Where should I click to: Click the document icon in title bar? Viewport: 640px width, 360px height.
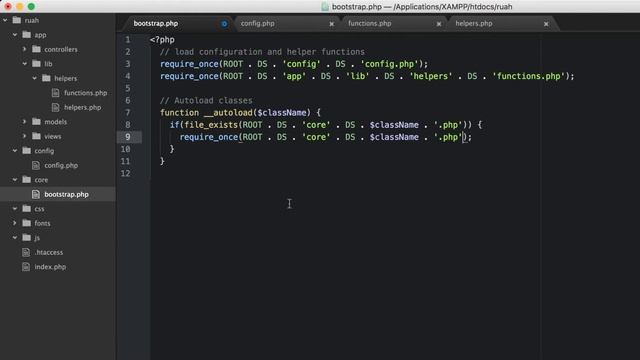click(325, 7)
